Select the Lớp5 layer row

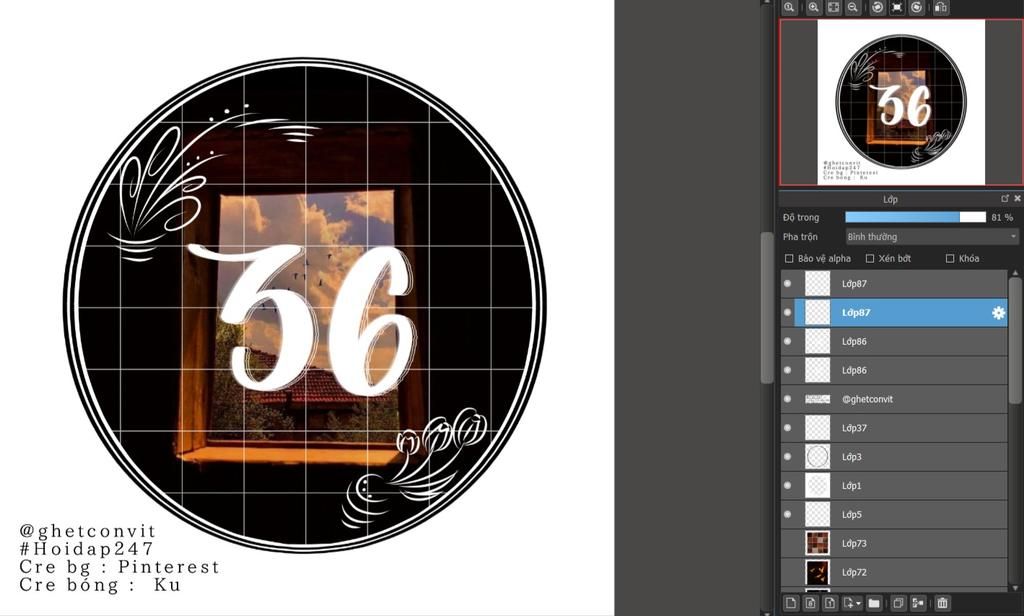point(894,514)
